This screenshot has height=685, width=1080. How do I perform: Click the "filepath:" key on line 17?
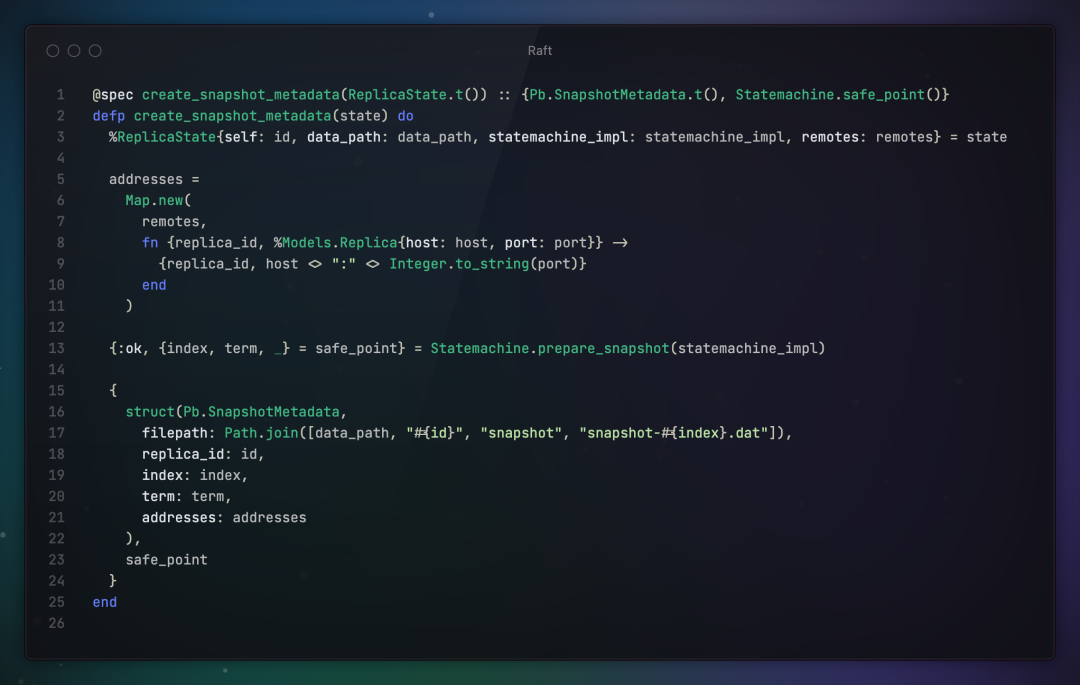click(x=179, y=433)
